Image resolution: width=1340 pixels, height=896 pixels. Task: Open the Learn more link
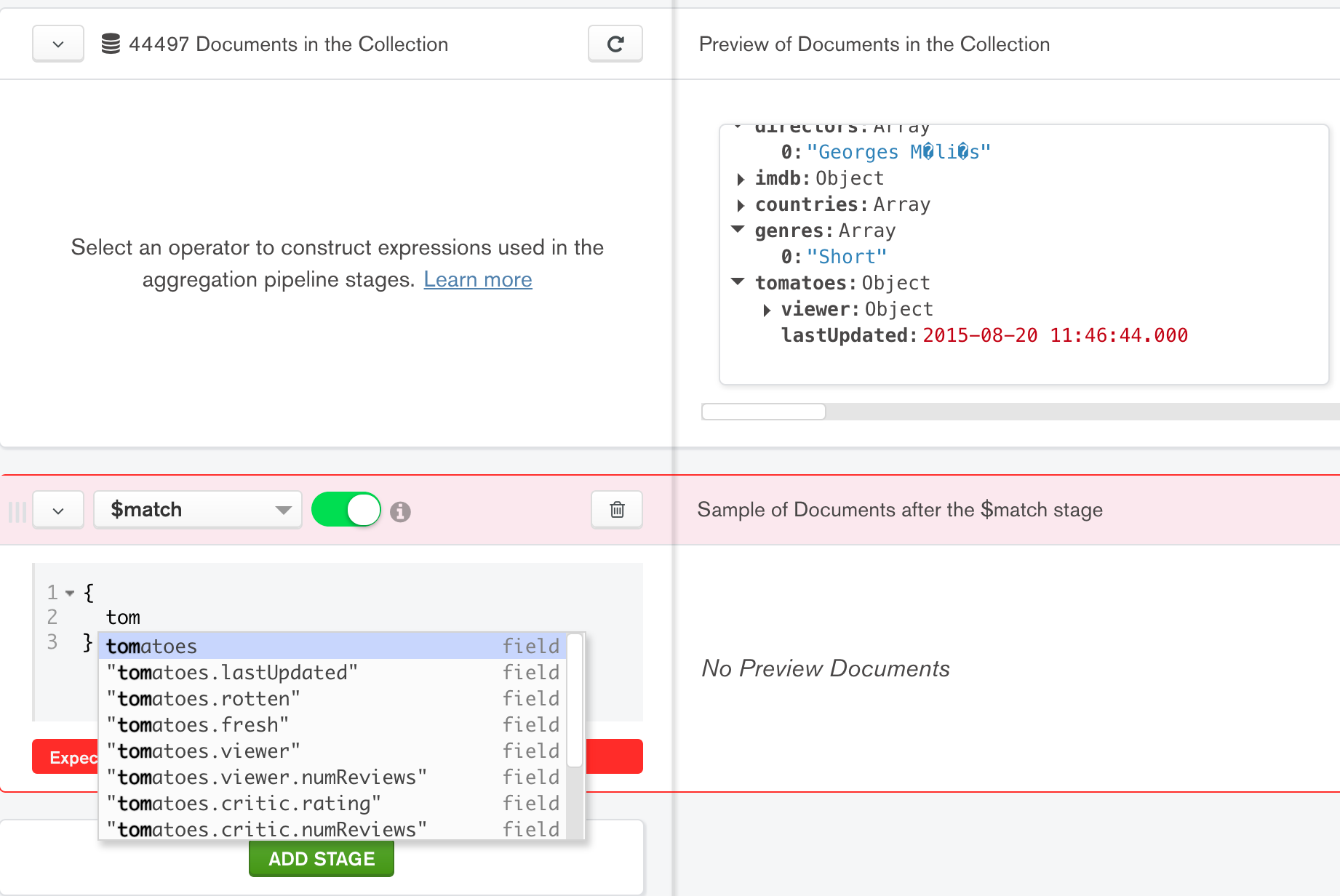click(478, 279)
